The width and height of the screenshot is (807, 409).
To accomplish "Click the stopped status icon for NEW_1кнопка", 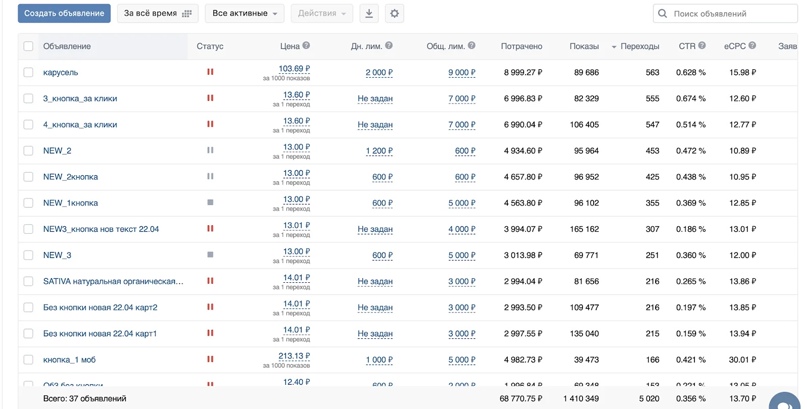I will (x=210, y=203).
